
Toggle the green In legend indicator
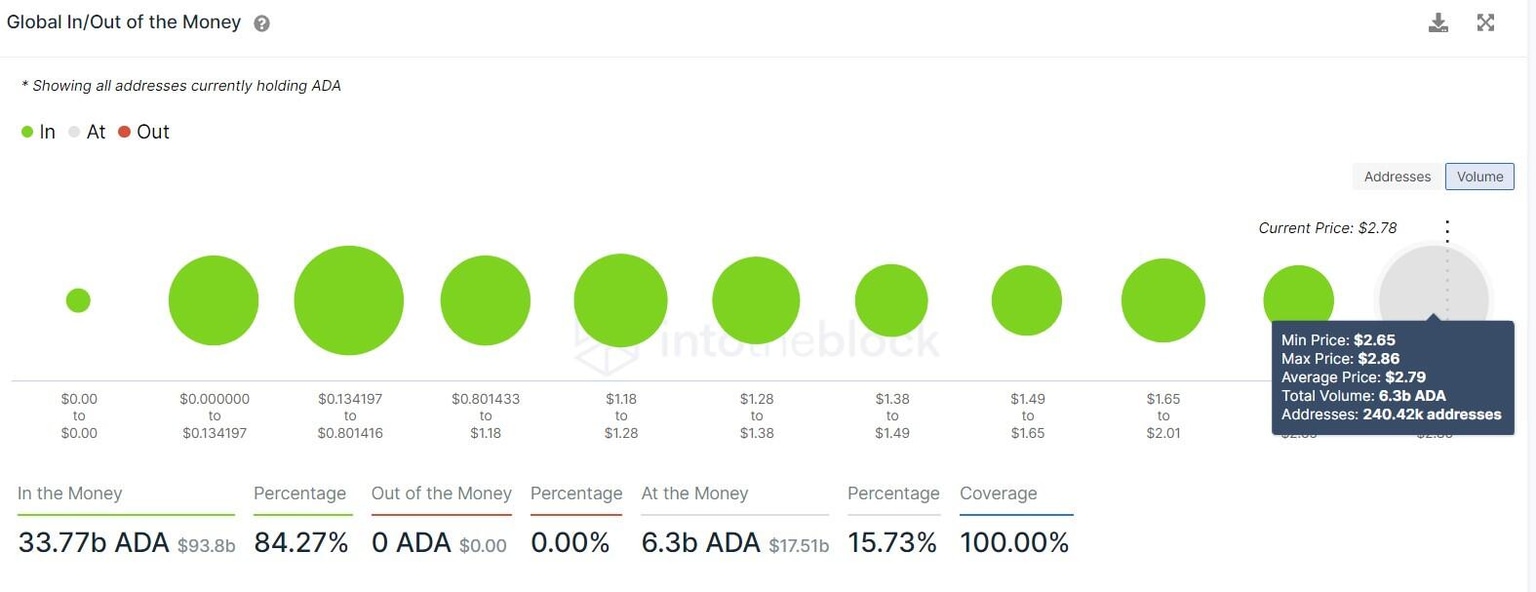pyautogui.click(x=26, y=131)
